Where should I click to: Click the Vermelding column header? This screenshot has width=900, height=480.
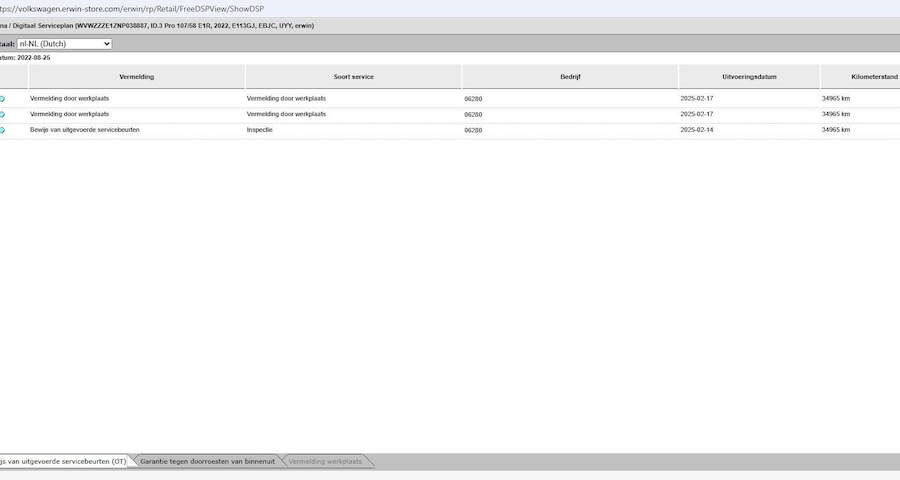pos(136,76)
